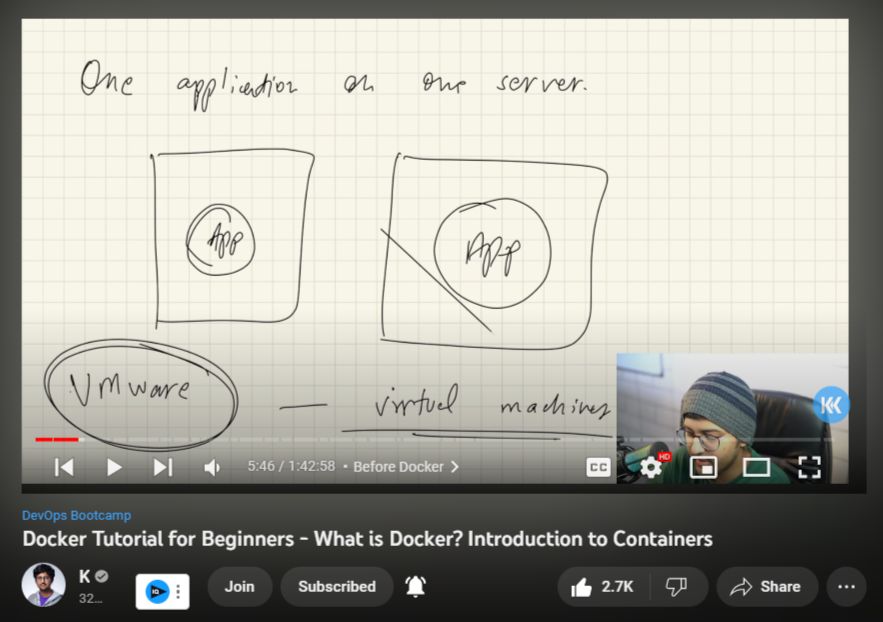Open the video settings gear

point(652,467)
